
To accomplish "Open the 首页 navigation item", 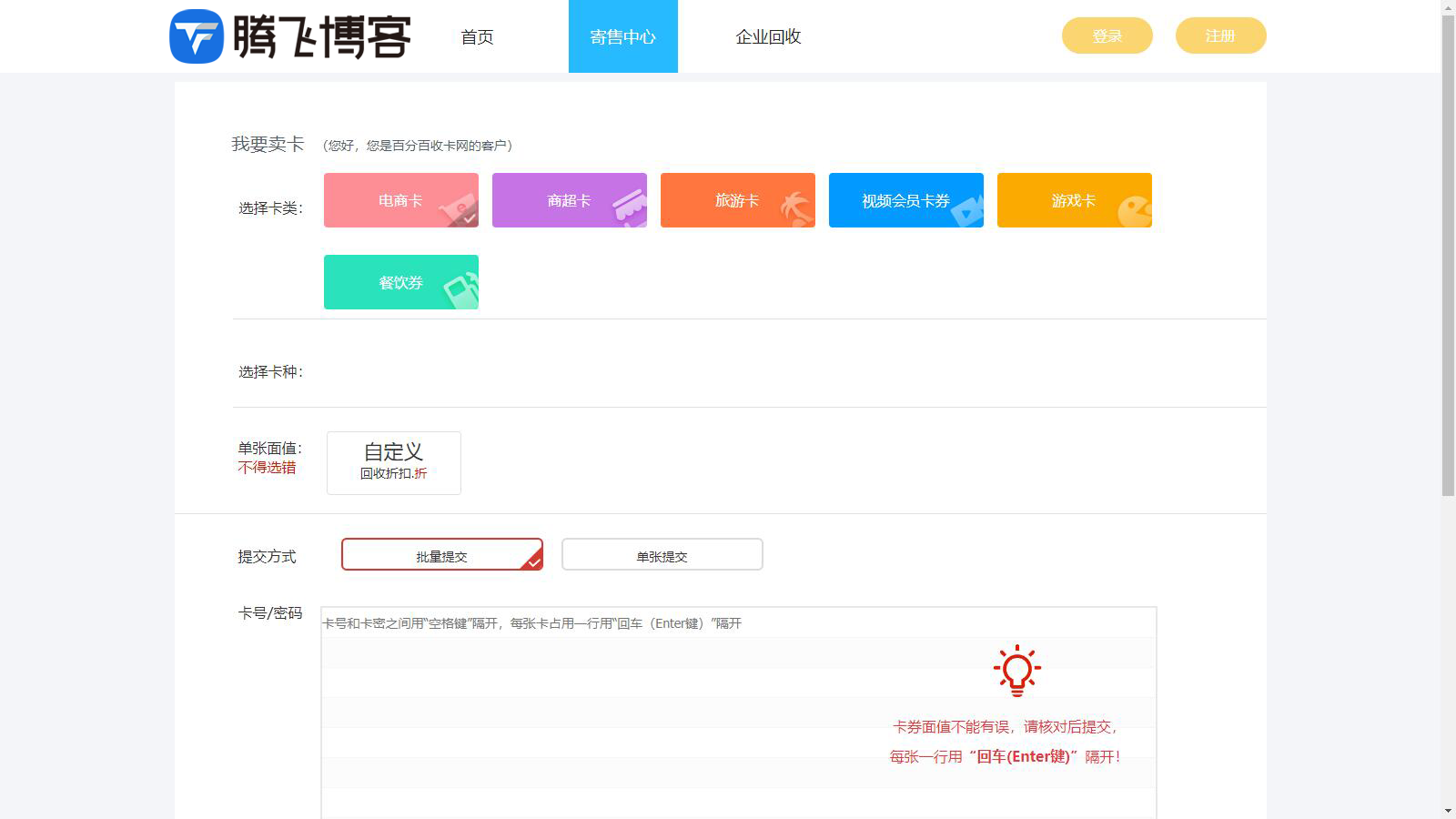I will pos(477,36).
